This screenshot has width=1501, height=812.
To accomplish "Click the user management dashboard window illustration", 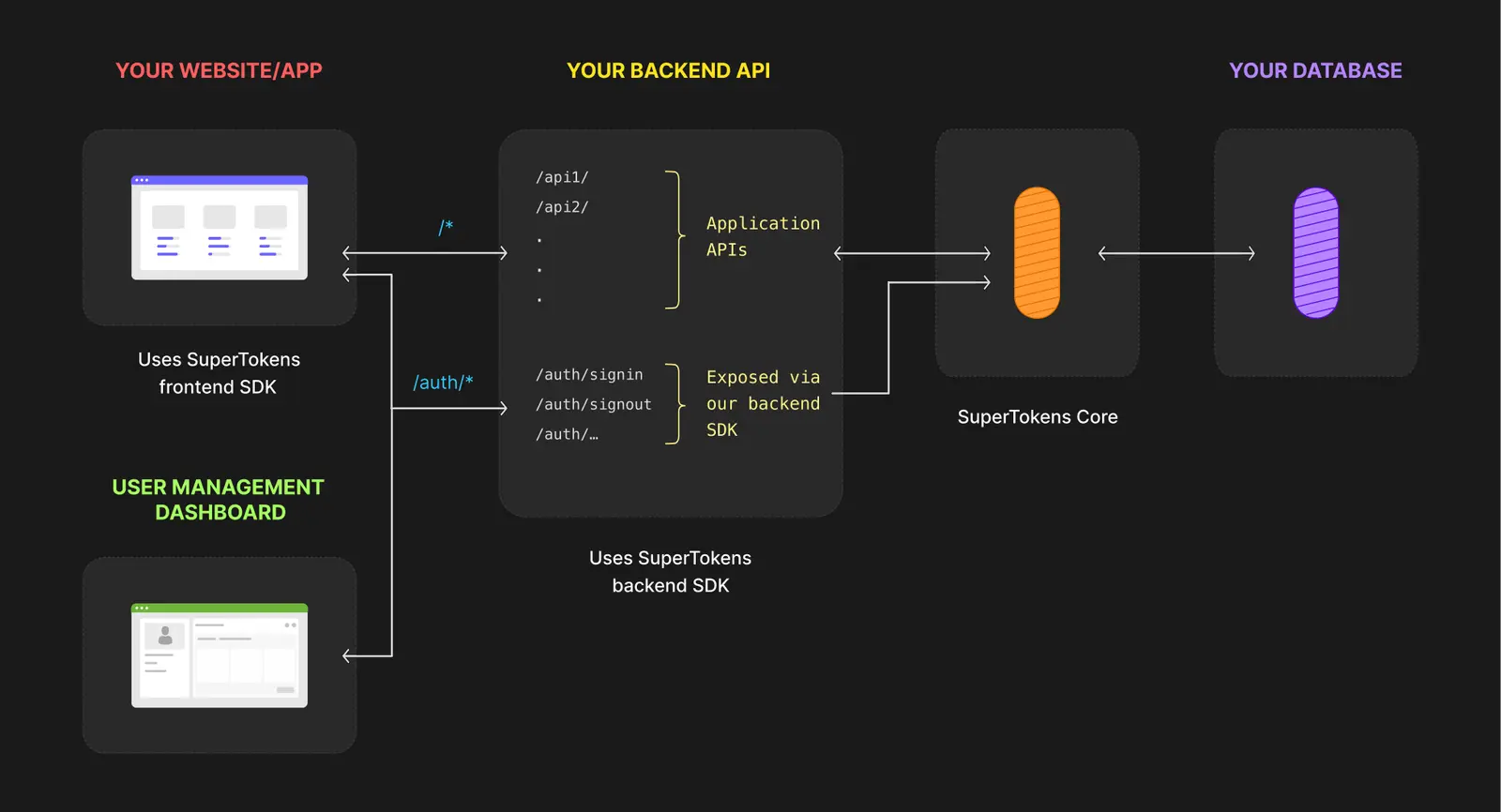I will coord(220,655).
